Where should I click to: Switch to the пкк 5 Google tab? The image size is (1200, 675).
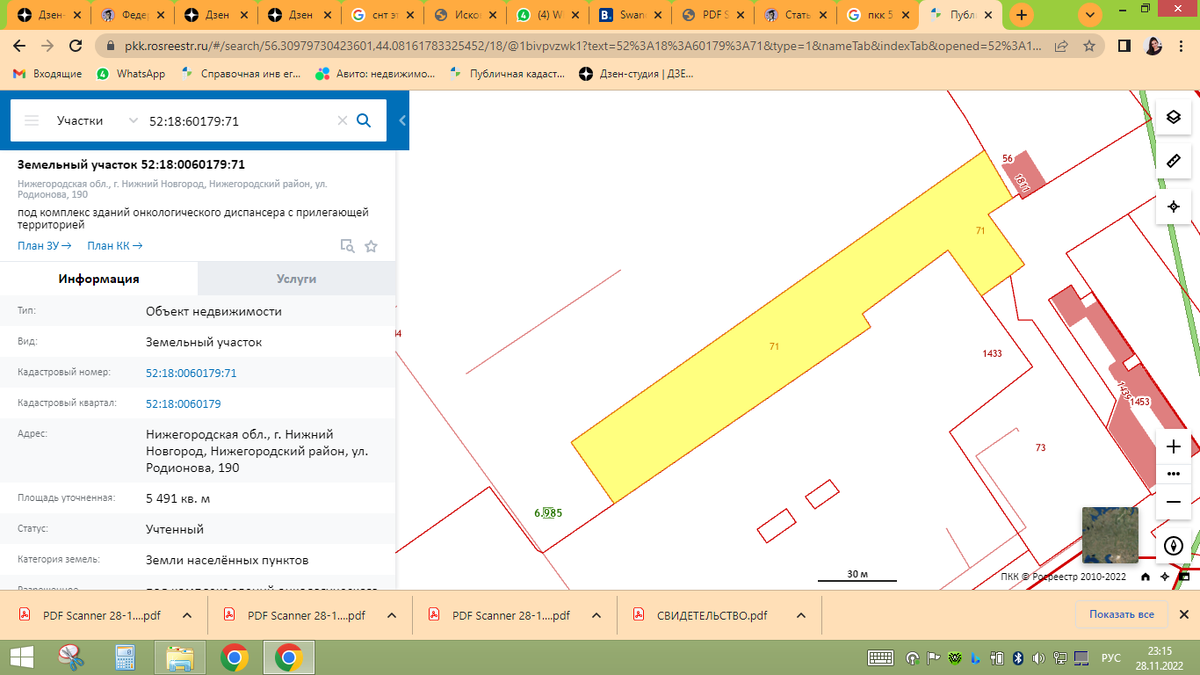point(877,16)
